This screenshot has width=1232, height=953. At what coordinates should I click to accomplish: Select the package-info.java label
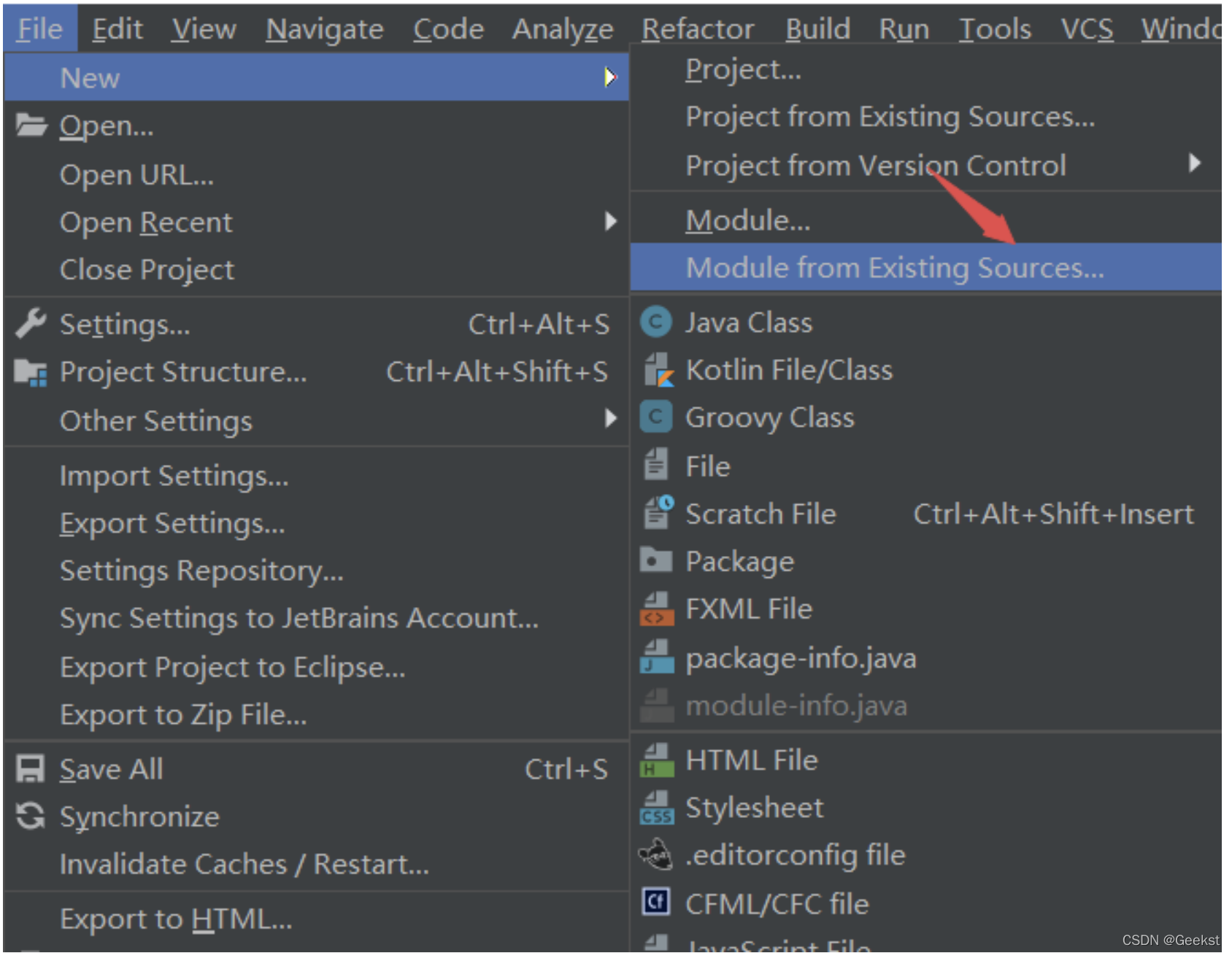(801, 658)
